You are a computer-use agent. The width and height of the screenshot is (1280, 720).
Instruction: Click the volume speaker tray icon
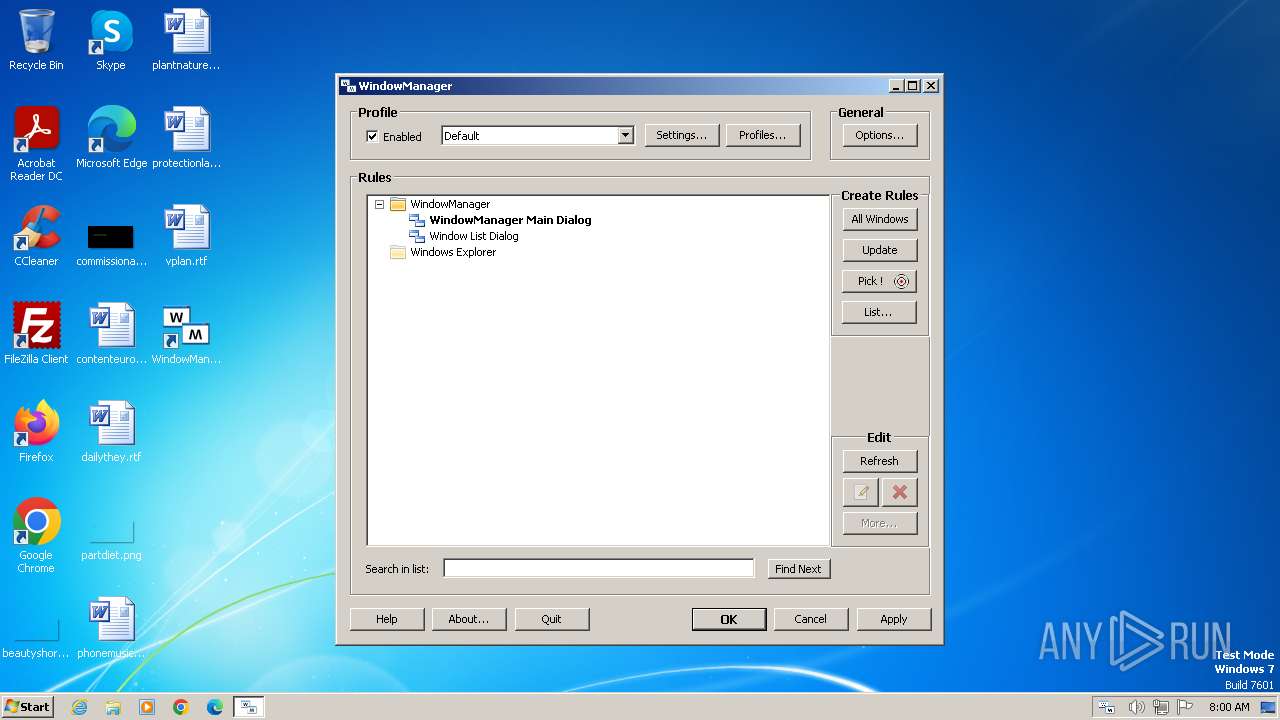coord(1136,707)
